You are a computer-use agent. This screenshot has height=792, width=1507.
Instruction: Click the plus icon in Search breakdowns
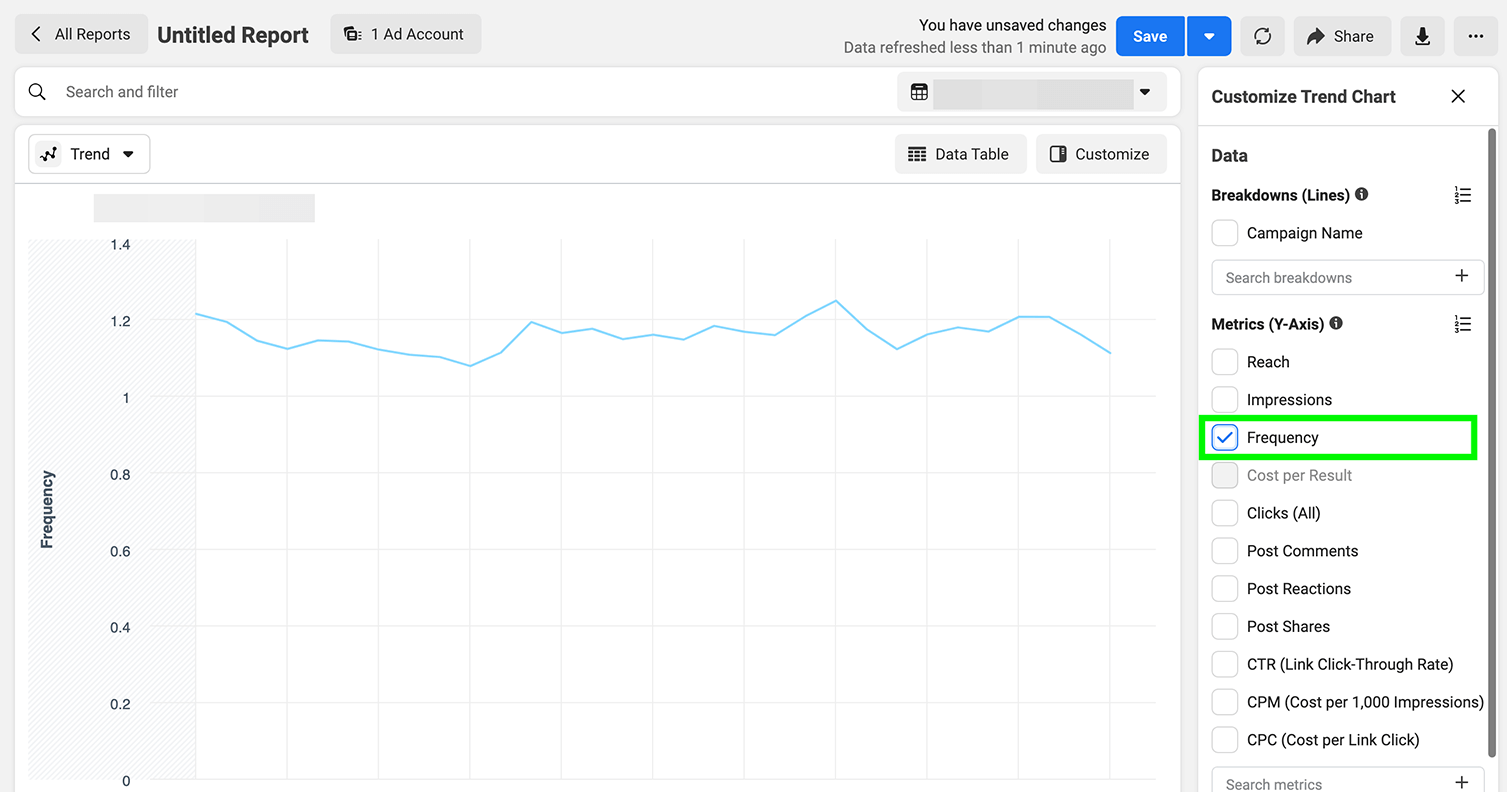[1462, 277]
